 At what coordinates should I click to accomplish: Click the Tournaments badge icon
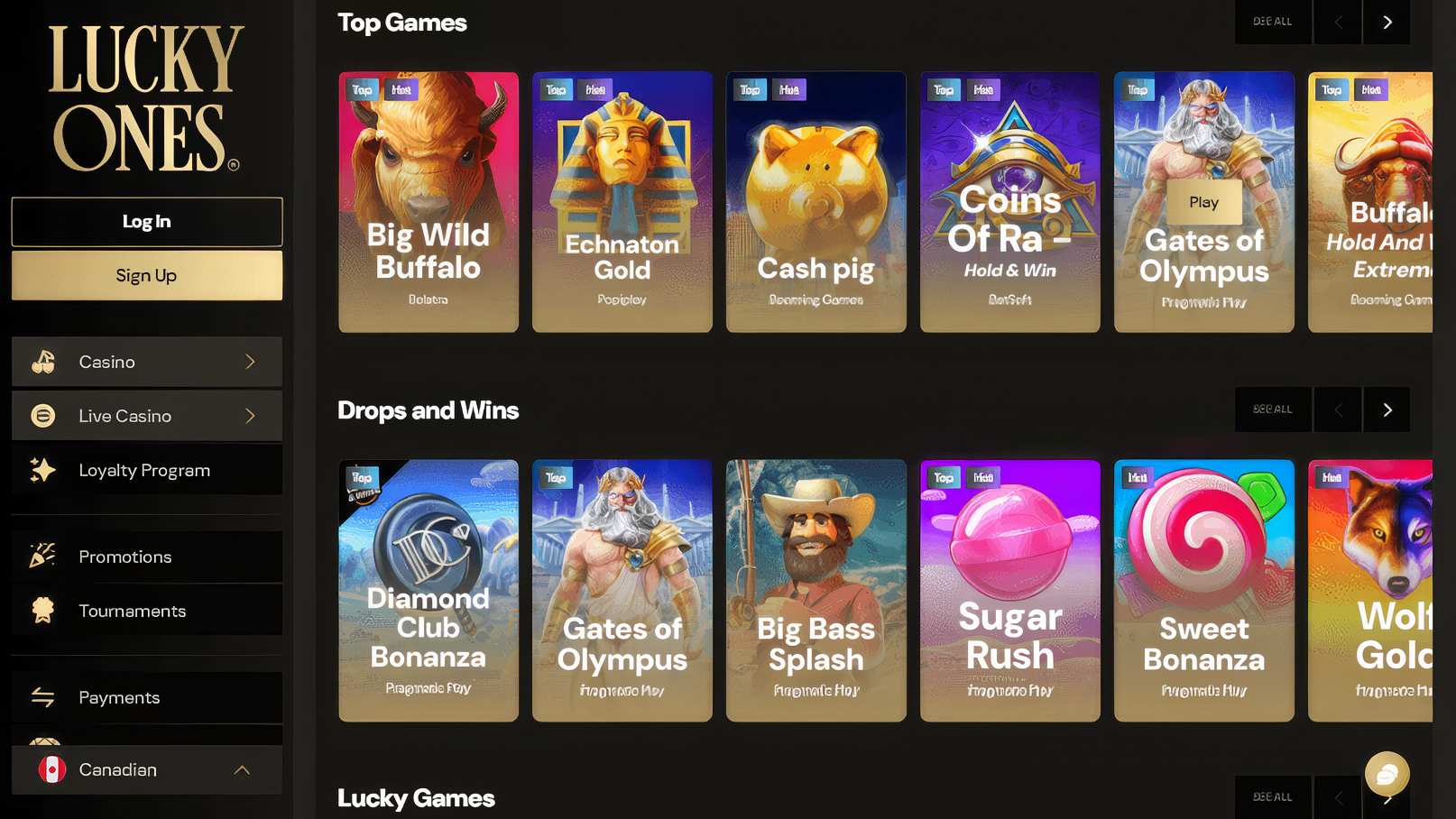42,611
